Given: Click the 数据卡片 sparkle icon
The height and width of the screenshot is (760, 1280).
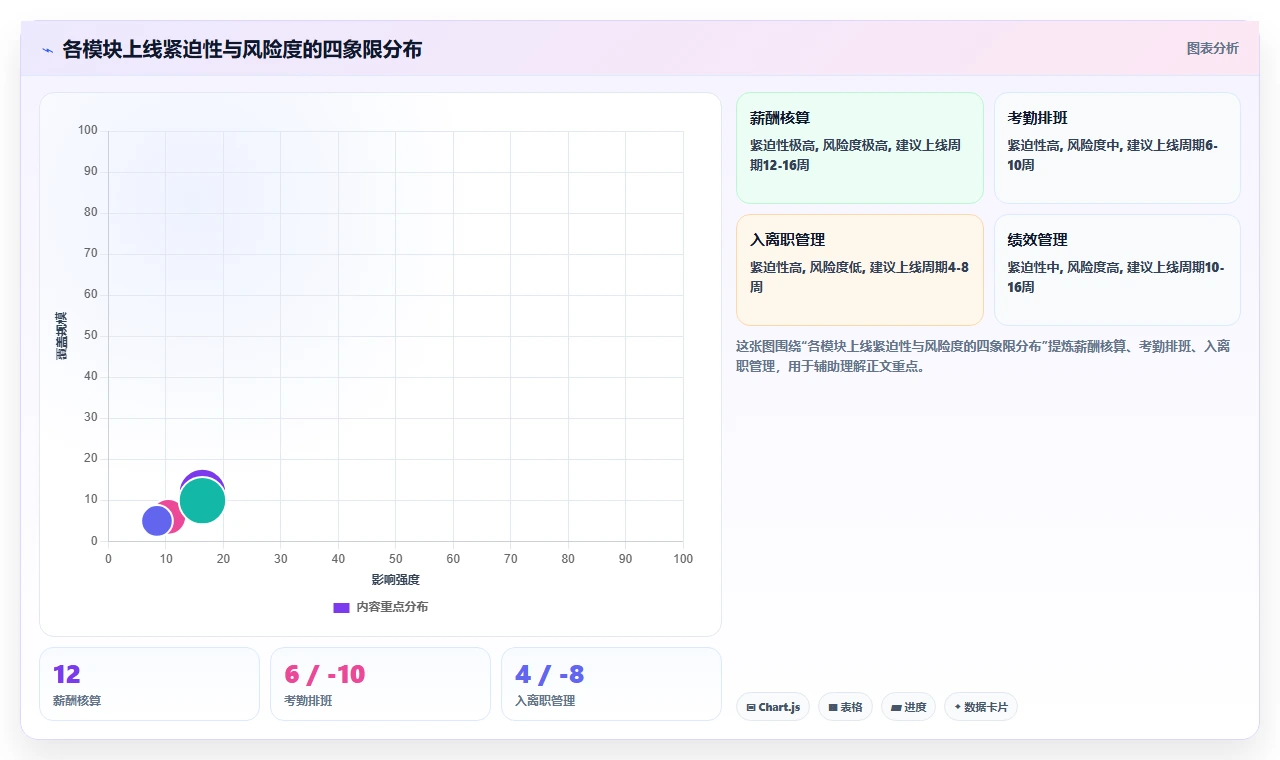Looking at the screenshot, I should (x=958, y=707).
